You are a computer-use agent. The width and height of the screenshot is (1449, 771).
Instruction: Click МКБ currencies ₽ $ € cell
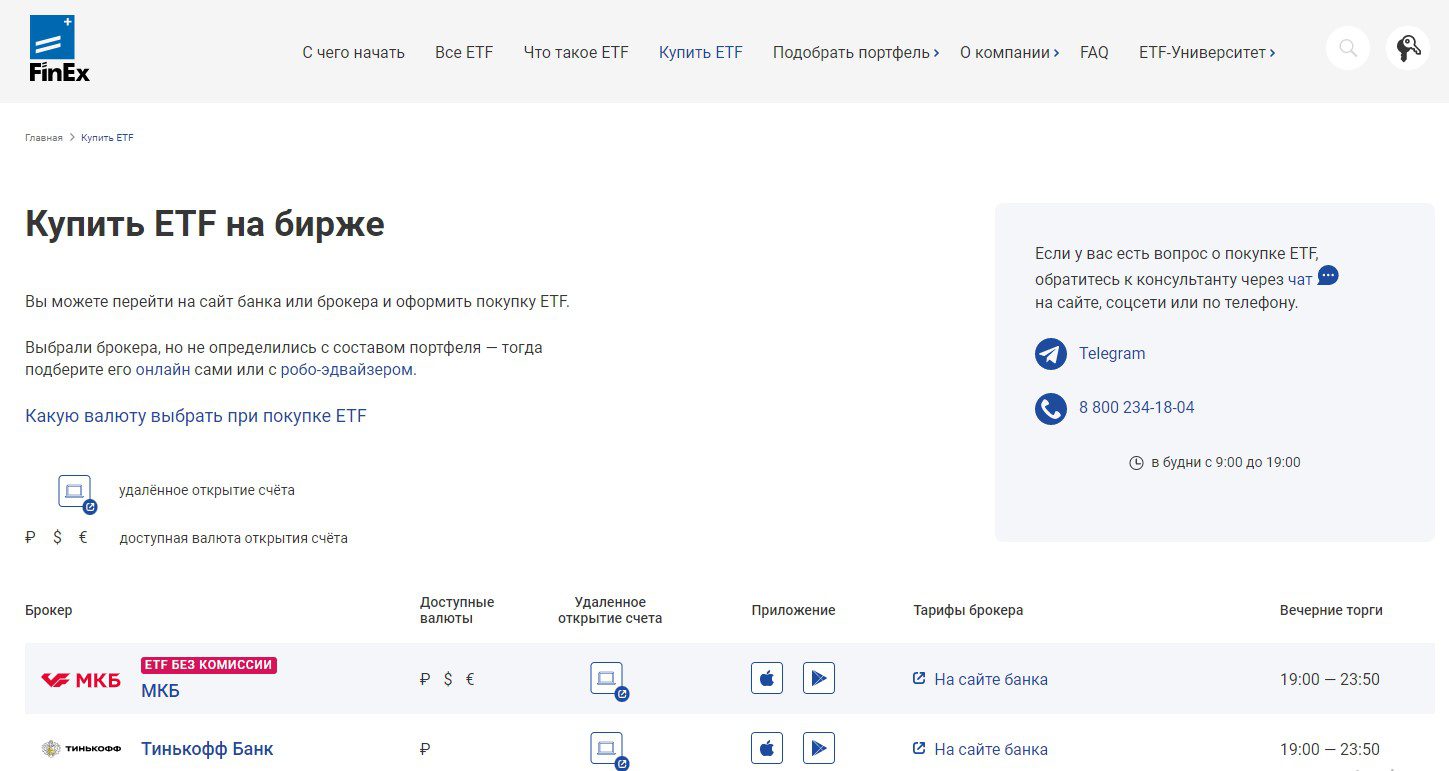tap(447, 680)
